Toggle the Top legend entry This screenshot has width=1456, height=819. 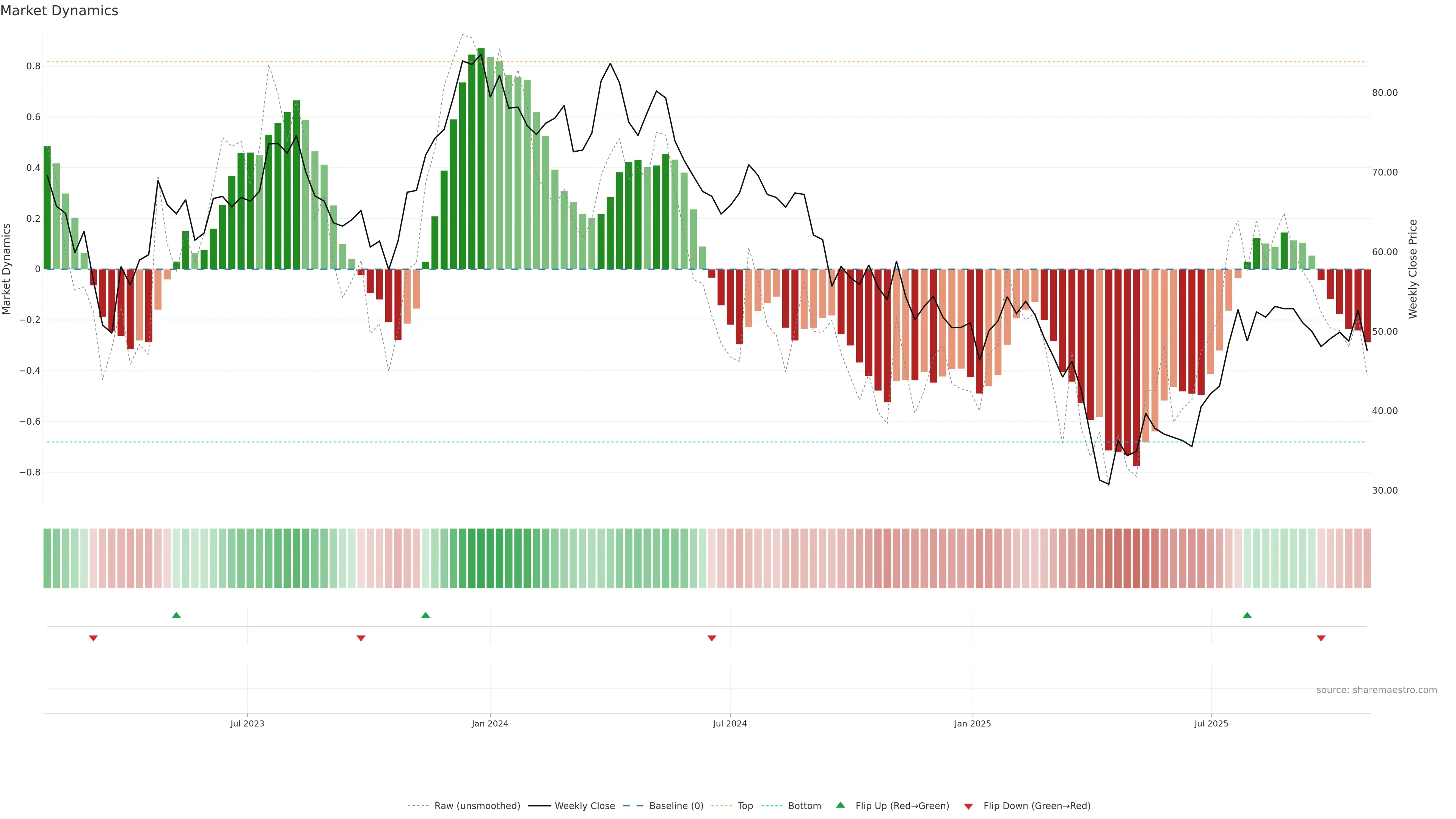[745, 806]
